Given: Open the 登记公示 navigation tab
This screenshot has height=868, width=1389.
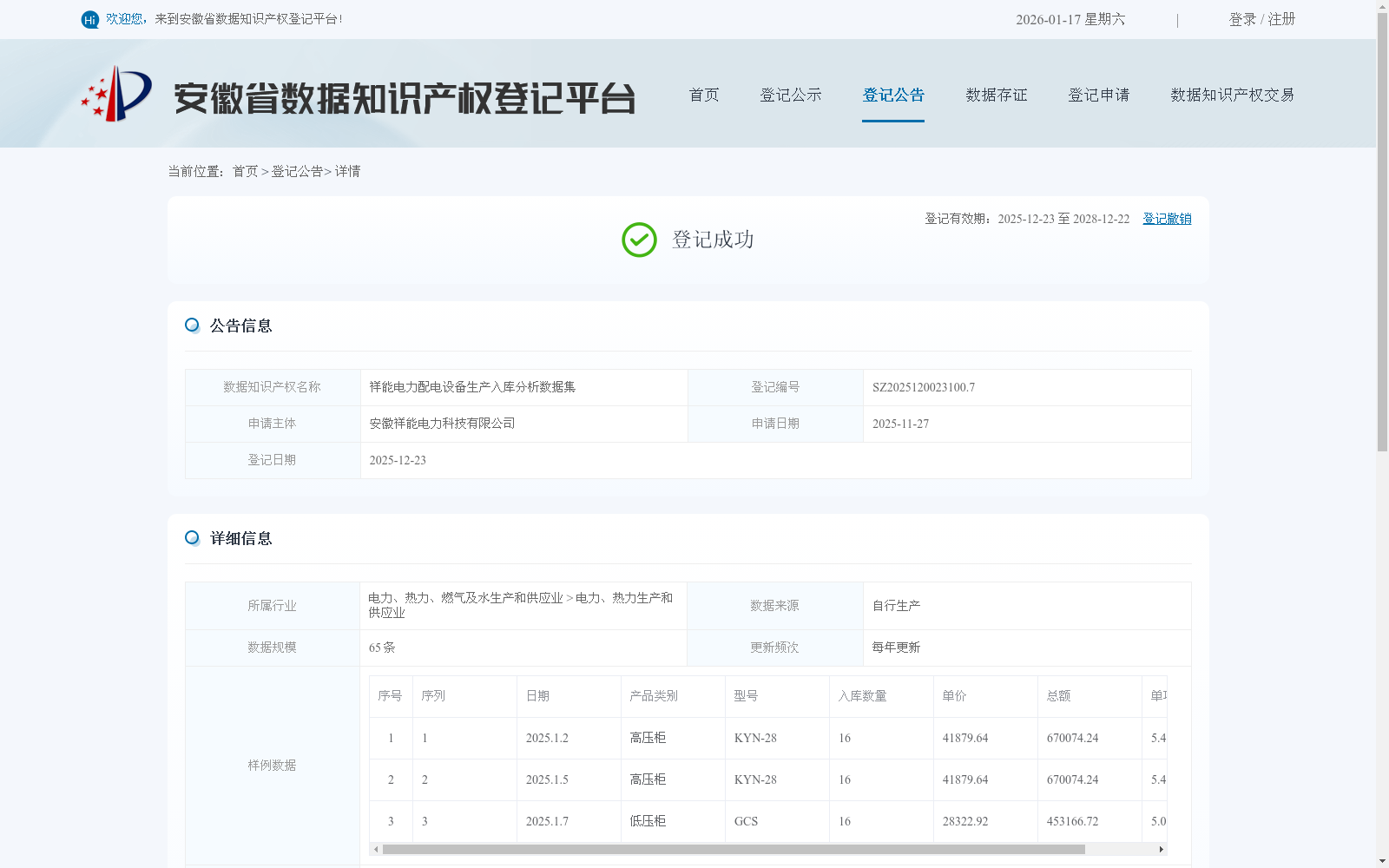Looking at the screenshot, I should pos(791,95).
